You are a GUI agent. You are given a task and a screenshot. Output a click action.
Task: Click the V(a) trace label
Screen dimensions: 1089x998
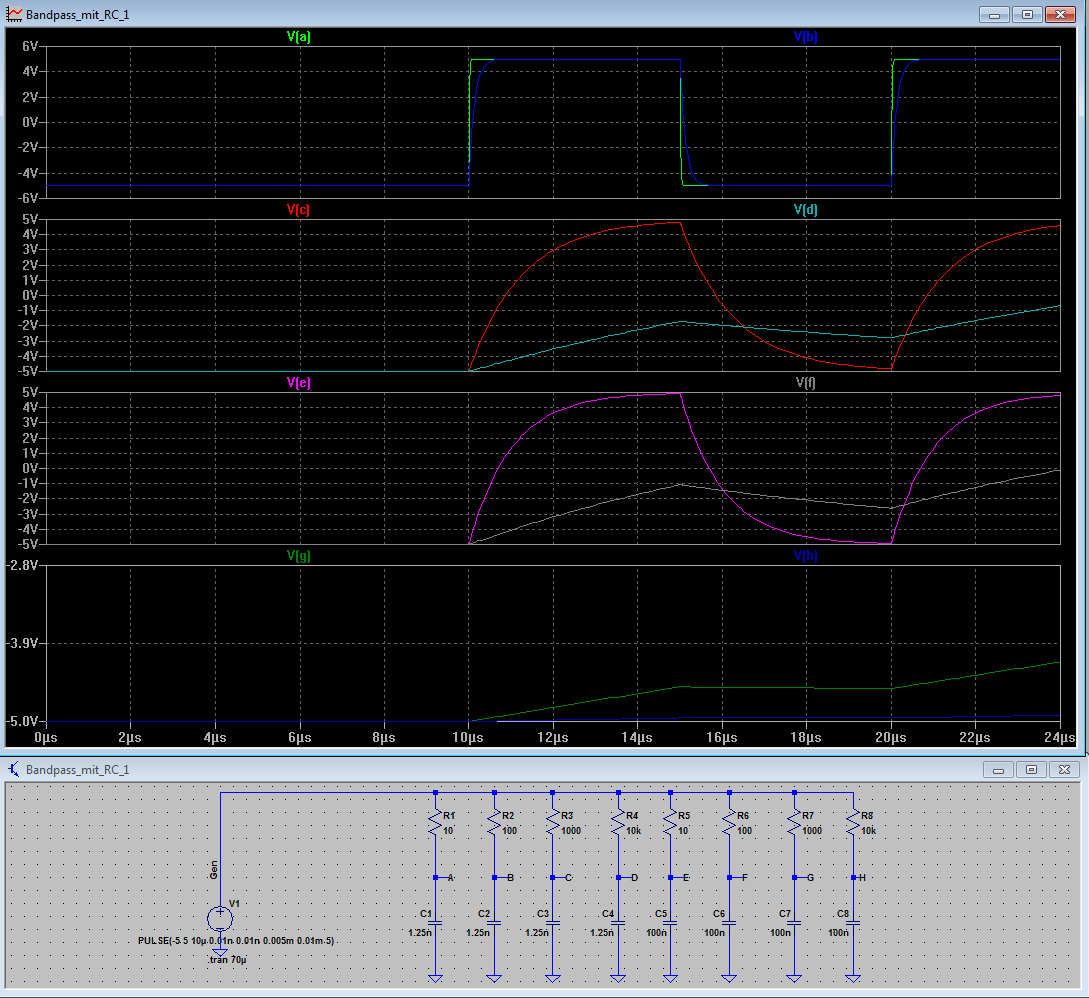point(298,37)
